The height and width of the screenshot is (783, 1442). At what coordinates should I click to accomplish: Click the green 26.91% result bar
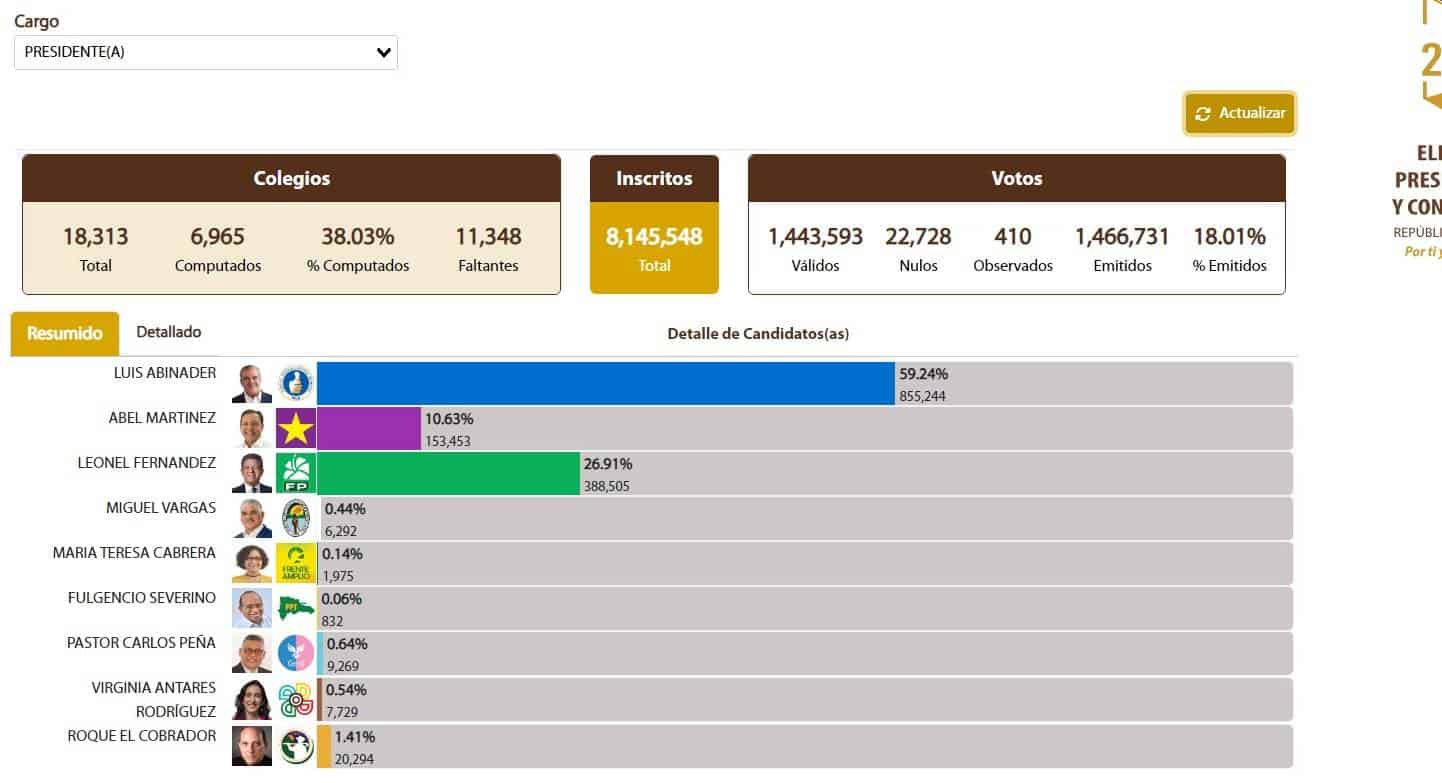[x=448, y=474]
